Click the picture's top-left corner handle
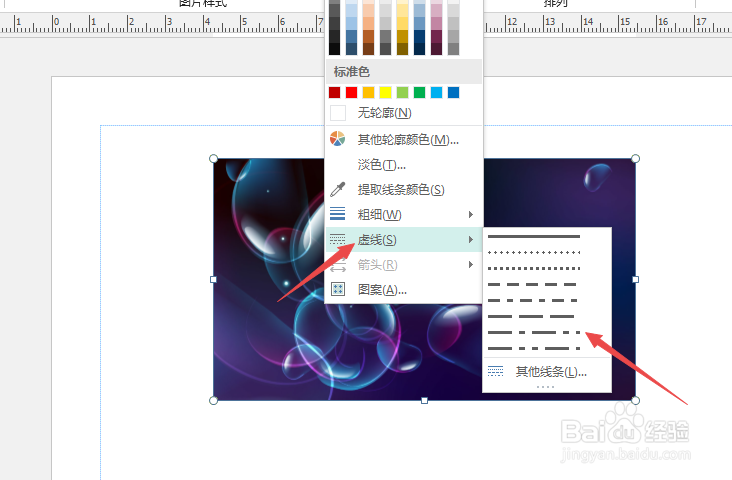The image size is (732, 480). click(x=213, y=159)
